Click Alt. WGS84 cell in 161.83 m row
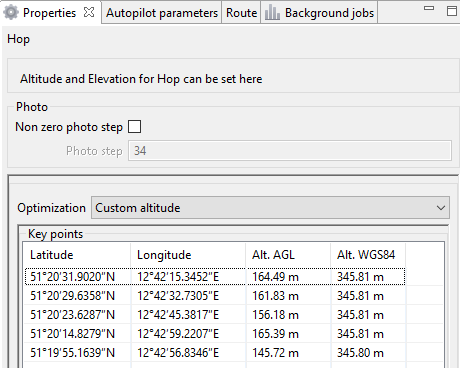This screenshot has height=368, width=460. coord(368,296)
